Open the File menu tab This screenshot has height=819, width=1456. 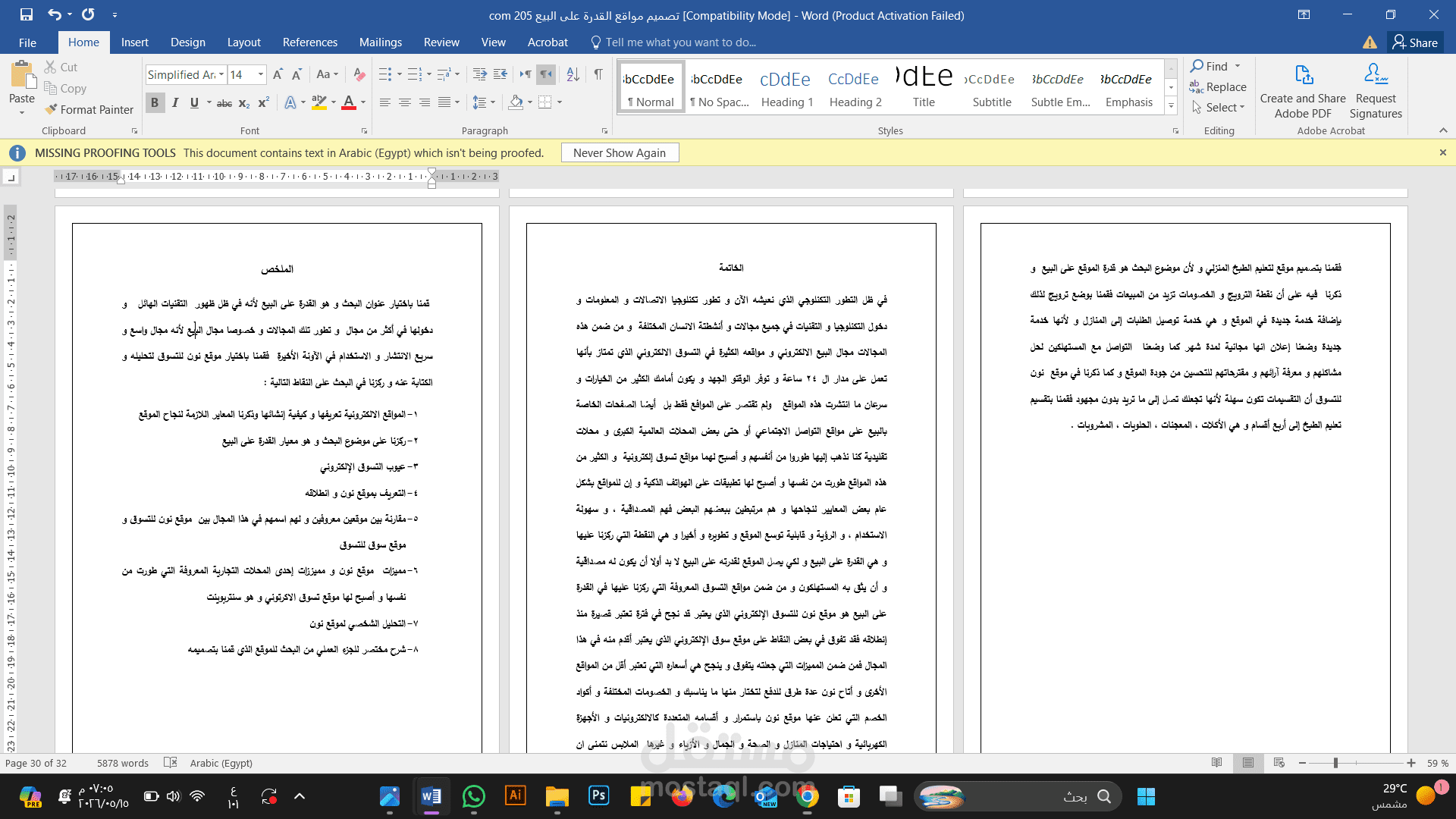click(27, 42)
